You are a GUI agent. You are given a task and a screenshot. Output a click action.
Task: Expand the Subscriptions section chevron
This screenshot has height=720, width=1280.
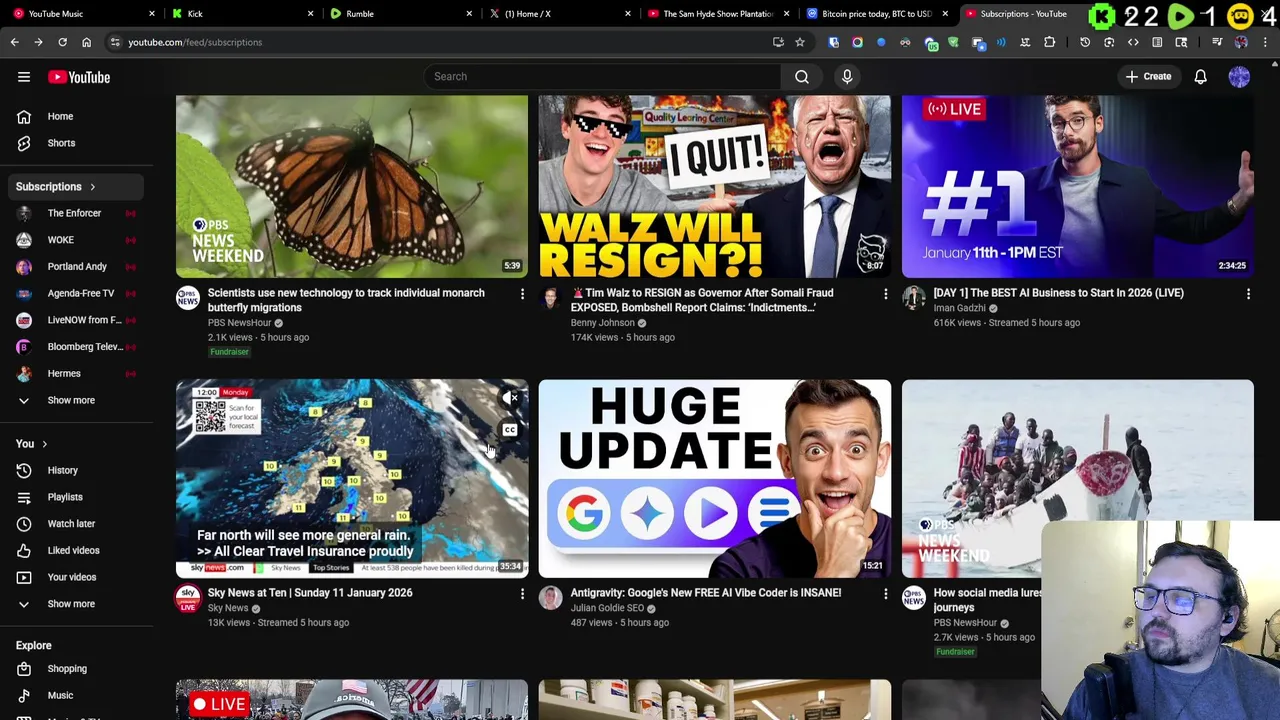[92, 187]
